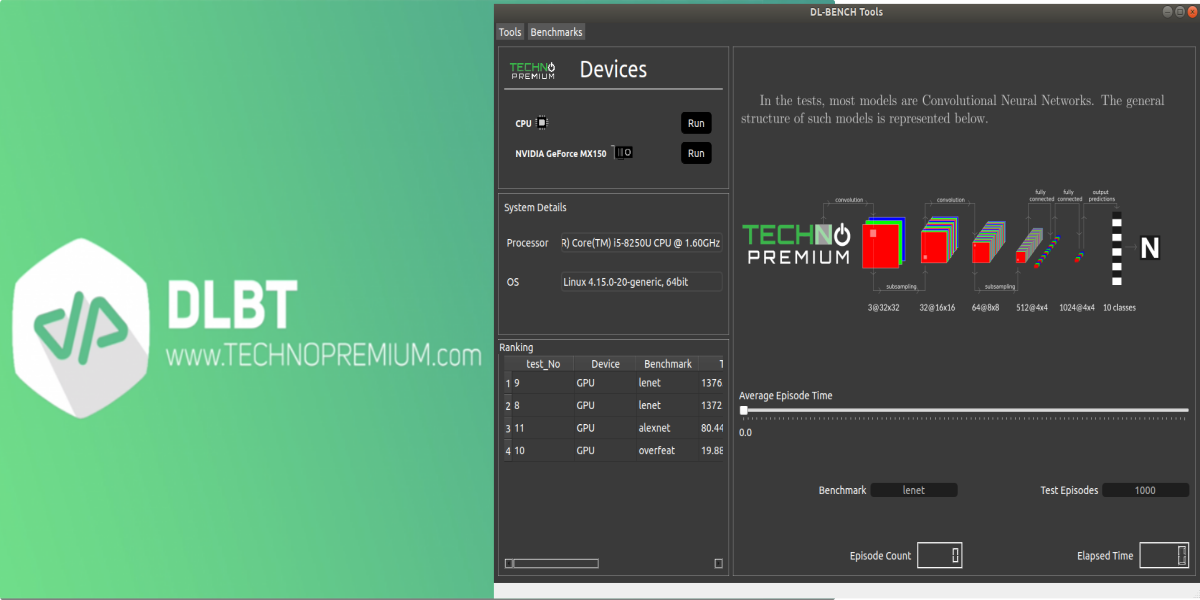Select the overfeat benchmark cell
This screenshot has width=1200, height=600.
667,450
